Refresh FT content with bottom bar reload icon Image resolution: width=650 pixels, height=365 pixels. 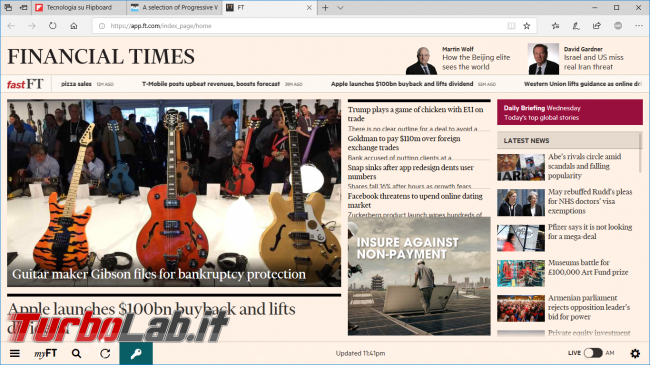105,353
